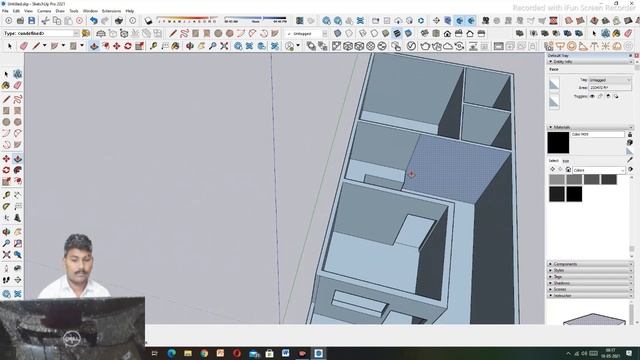The height and width of the screenshot is (360, 640).
Task: Click the Zoom magnifier icon in the top toolbar
Action: 213,46
